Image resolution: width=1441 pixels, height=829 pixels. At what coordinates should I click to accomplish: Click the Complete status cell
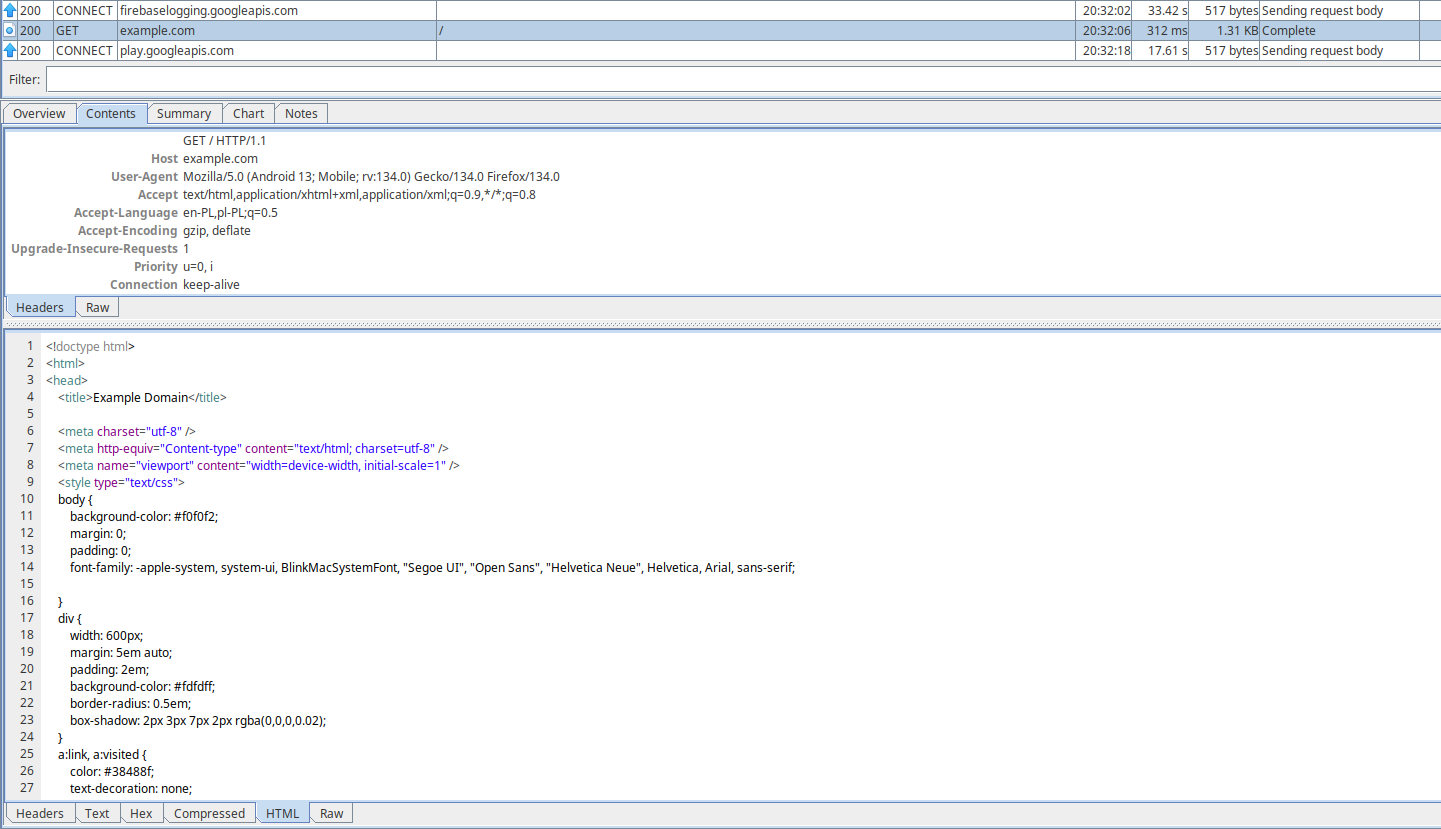click(1340, 31)
